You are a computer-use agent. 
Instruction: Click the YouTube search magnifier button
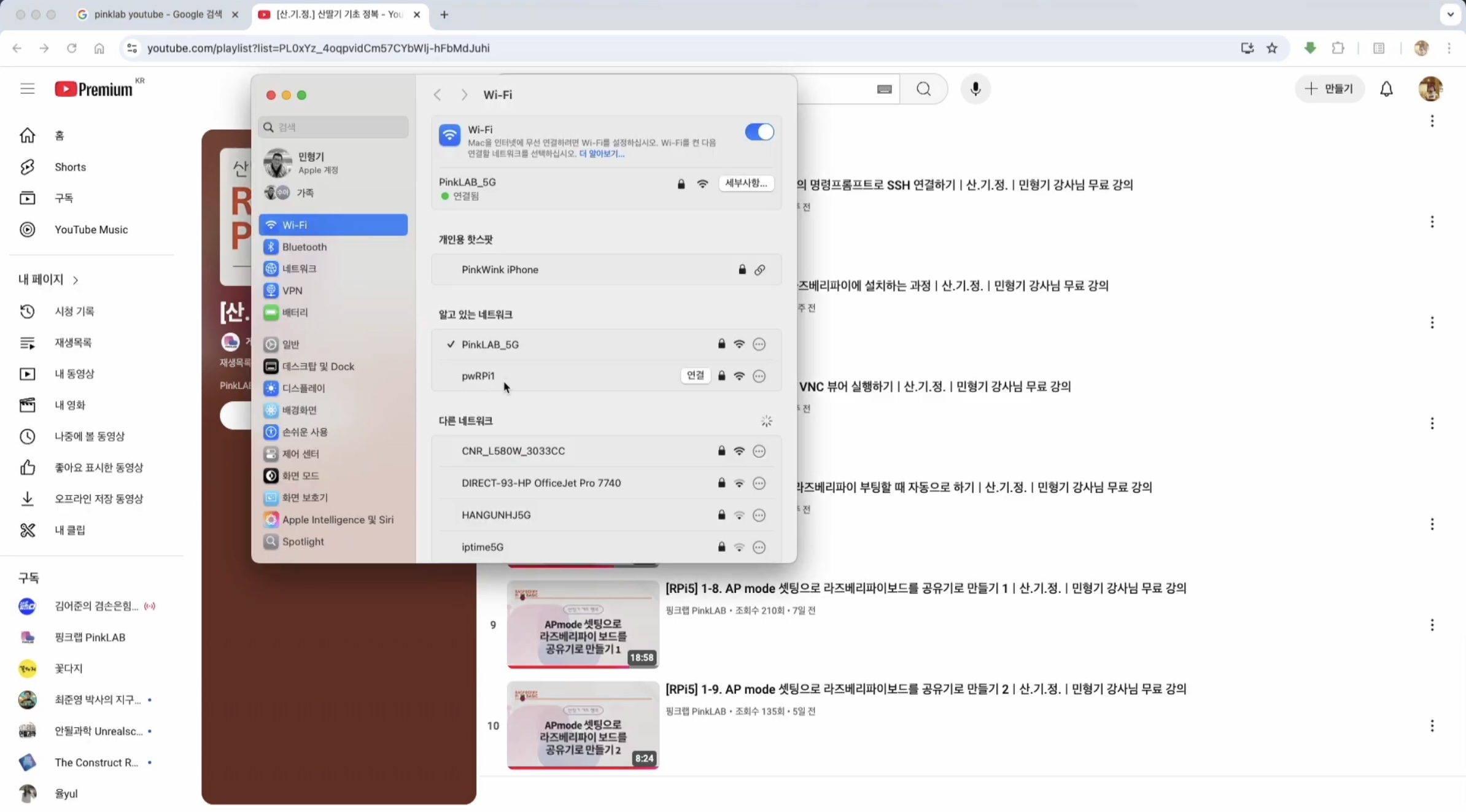pyautogui.click(x=923, y=89)
